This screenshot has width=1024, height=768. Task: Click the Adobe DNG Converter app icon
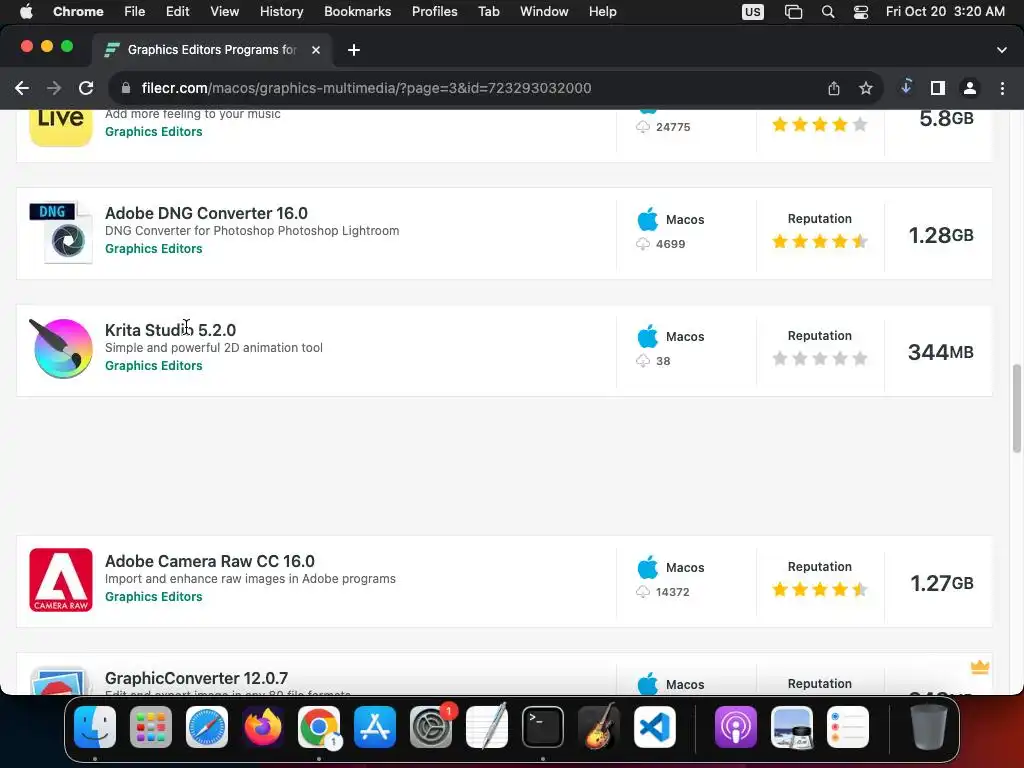61,232
